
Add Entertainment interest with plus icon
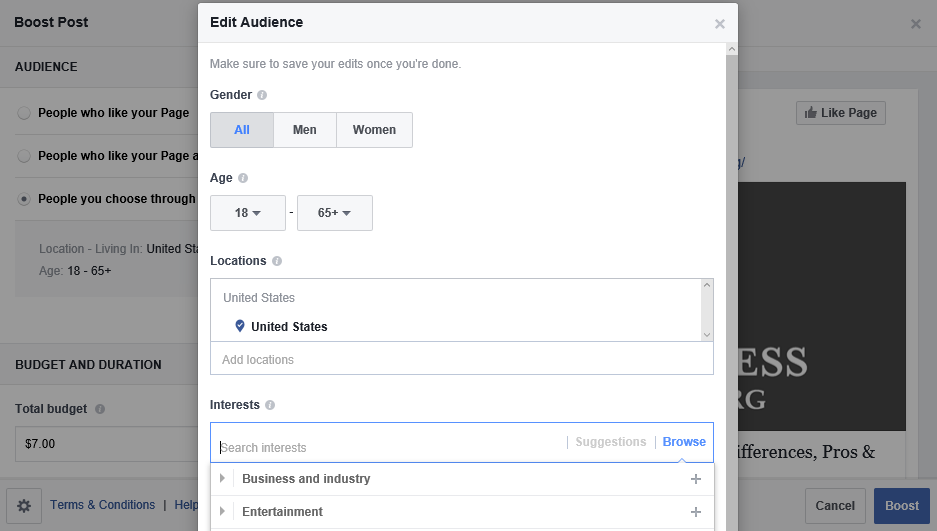pos(696,512)
